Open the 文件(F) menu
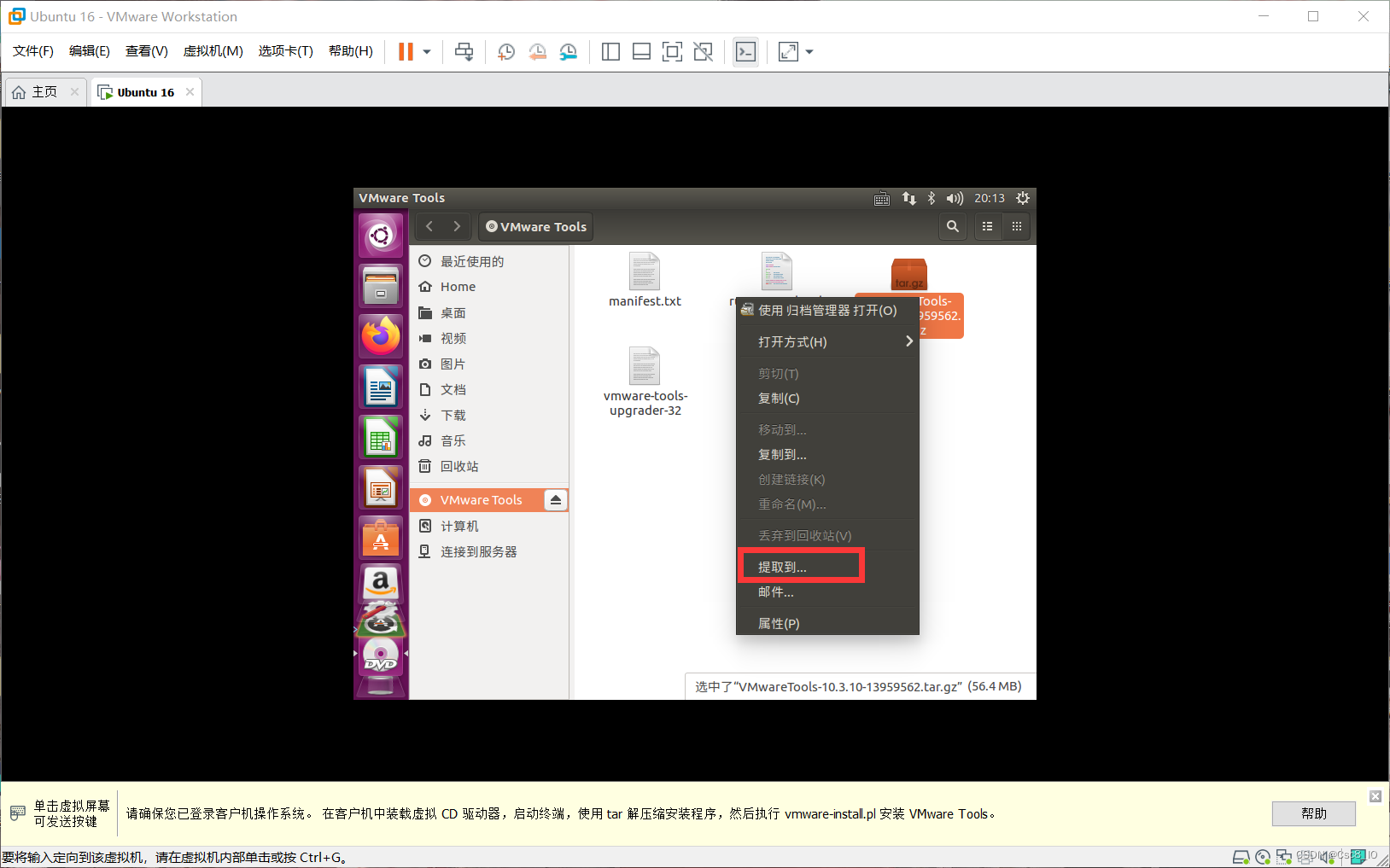 point(33,51)
